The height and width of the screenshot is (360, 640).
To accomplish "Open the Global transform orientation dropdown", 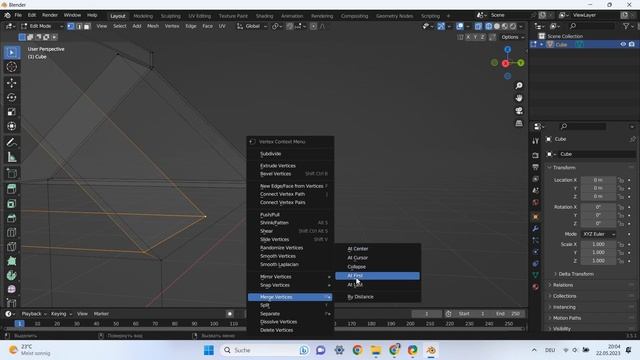I will click(252, 26).
